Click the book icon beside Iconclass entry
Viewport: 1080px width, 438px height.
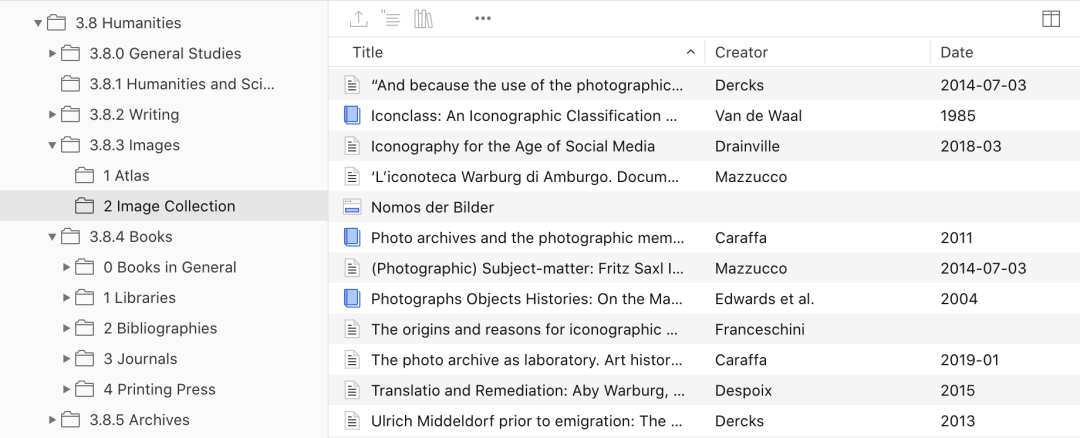click(x=351, y=116)
